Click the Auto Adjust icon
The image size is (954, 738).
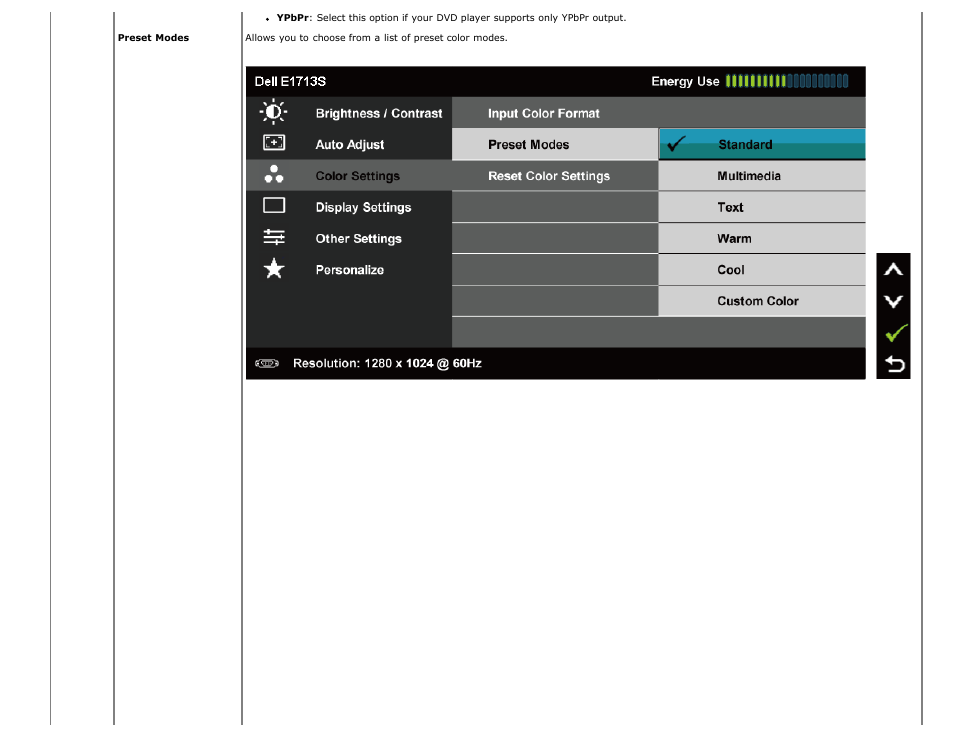[274, 144]
